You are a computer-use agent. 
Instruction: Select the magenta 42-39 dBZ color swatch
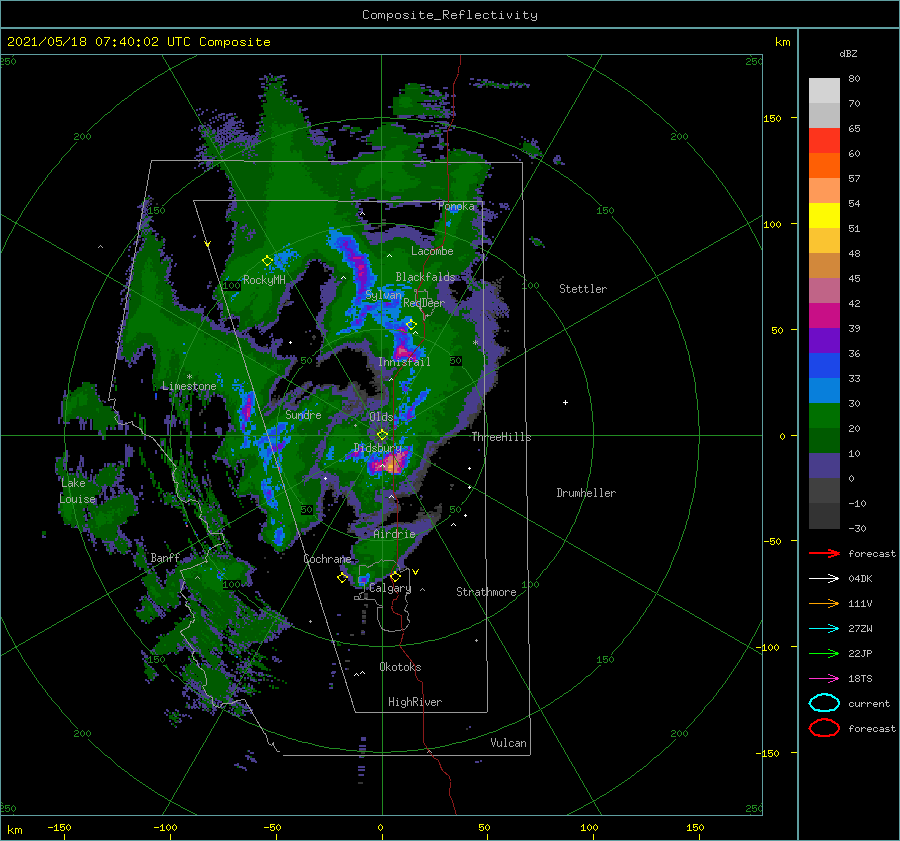coord(824,315)
